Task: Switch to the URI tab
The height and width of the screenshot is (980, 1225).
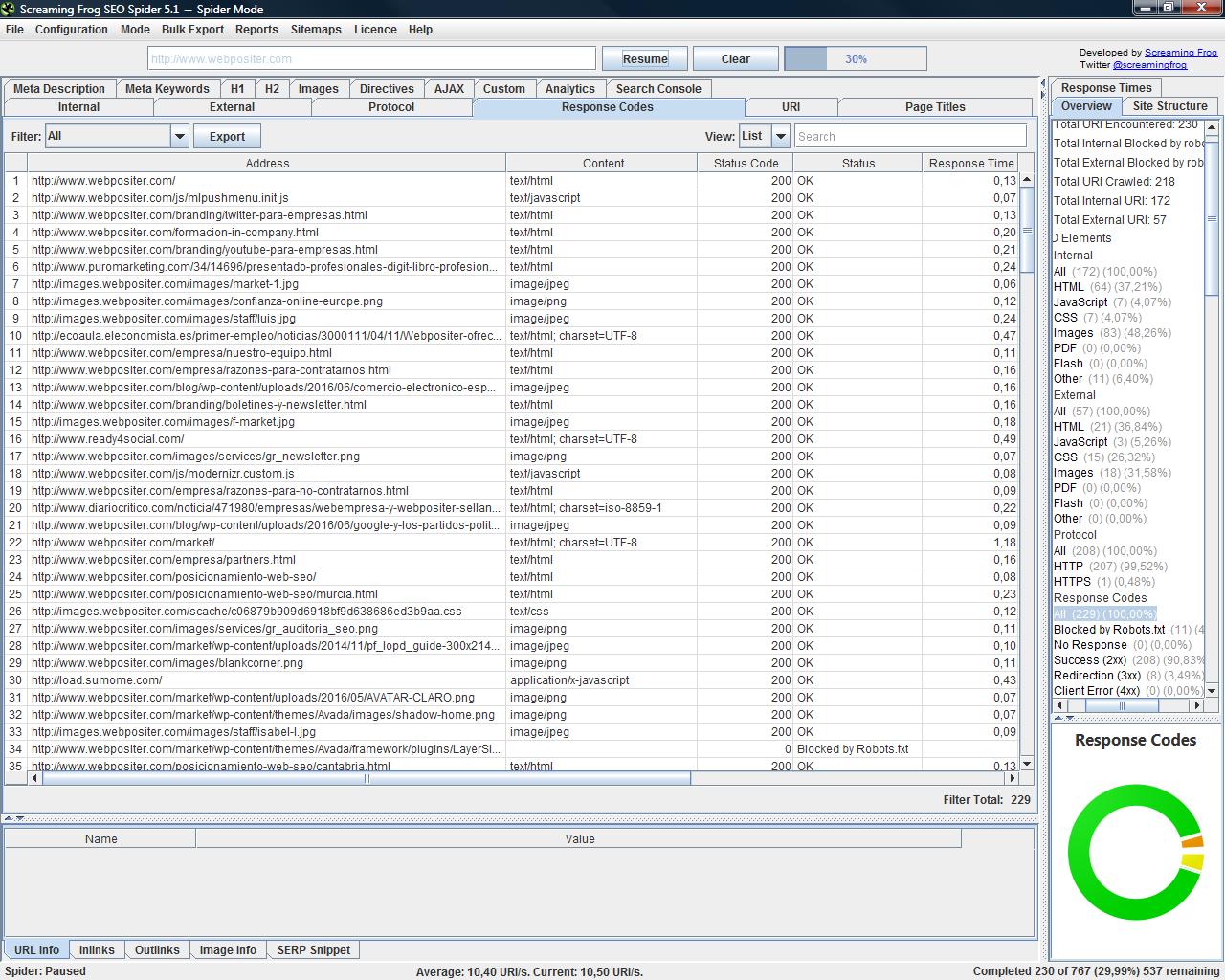Action: 791,107
